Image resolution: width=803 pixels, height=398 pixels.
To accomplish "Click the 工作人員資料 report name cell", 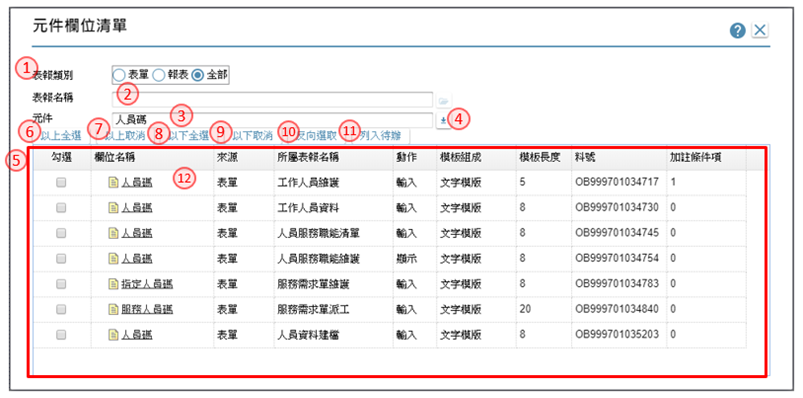I will point(308,207).
